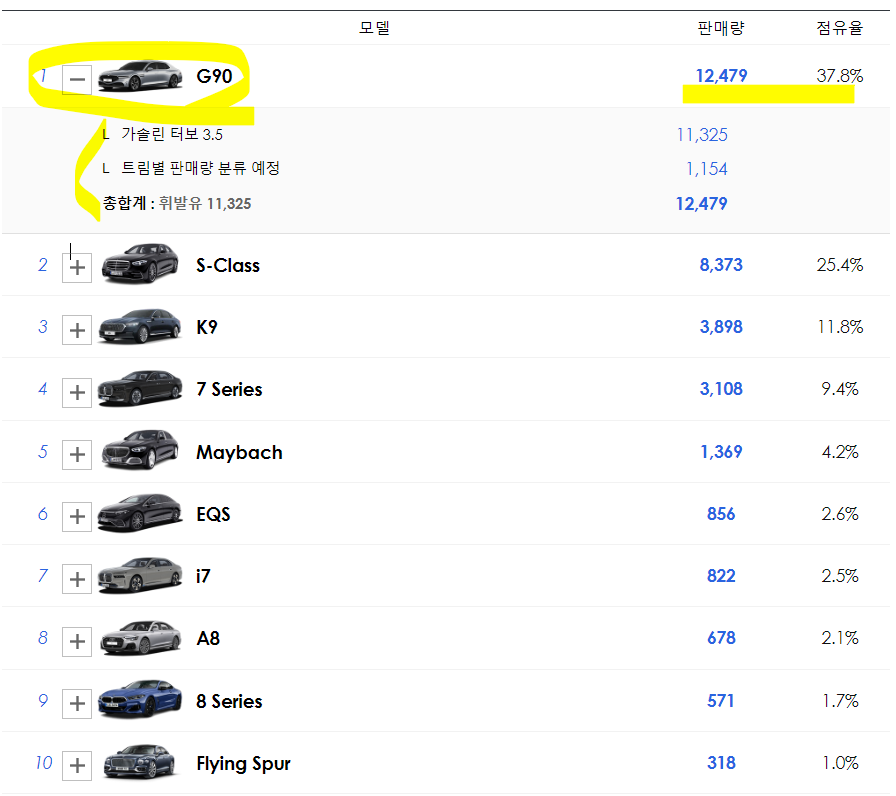Click S-Class share value 25.4%
This screenshot has height=796, width=896.
coord(839,265)
